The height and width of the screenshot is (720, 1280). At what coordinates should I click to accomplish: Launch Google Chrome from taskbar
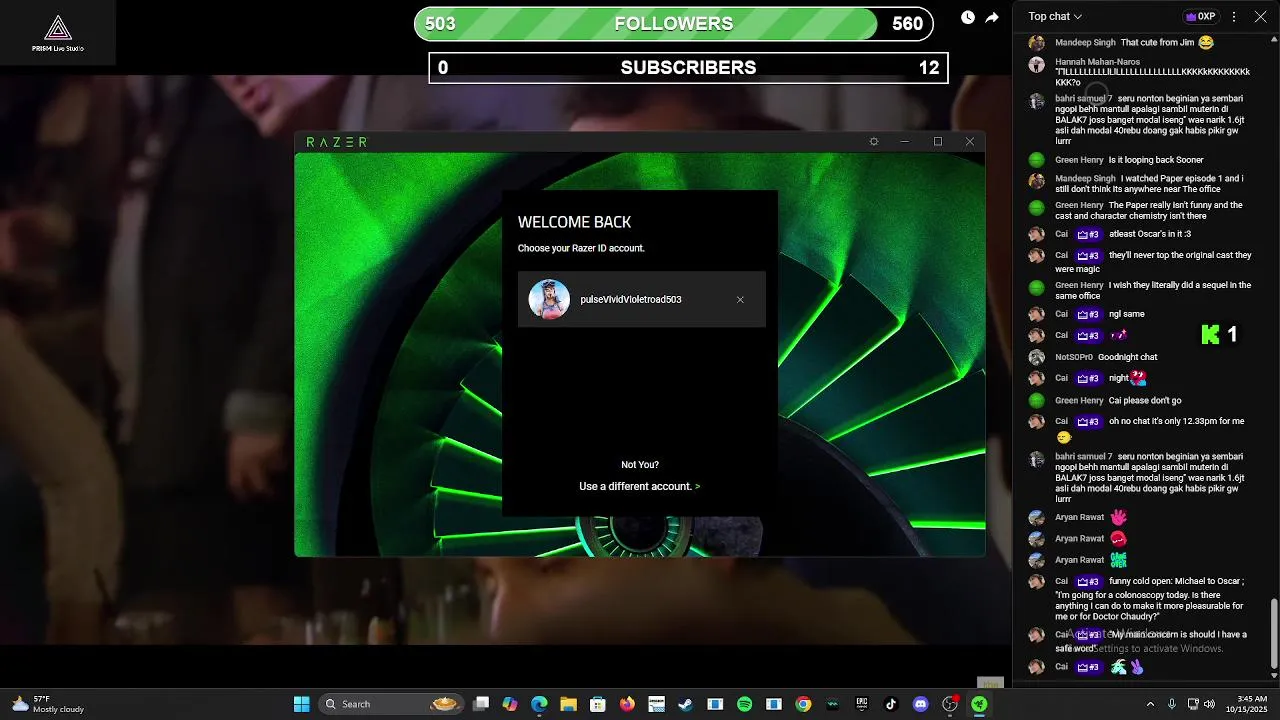(x=803, y=704)
